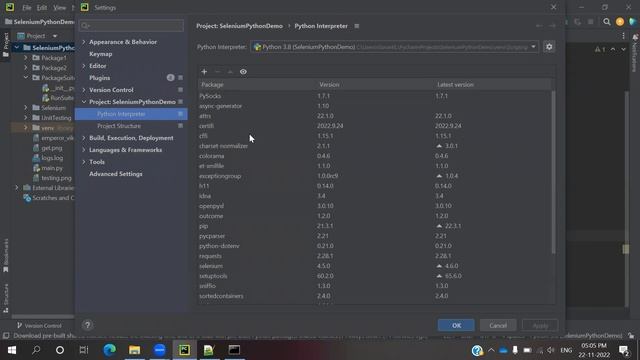Open Edit menu in PyCharm
Viewport: 640px width, 360px height.
42,8
